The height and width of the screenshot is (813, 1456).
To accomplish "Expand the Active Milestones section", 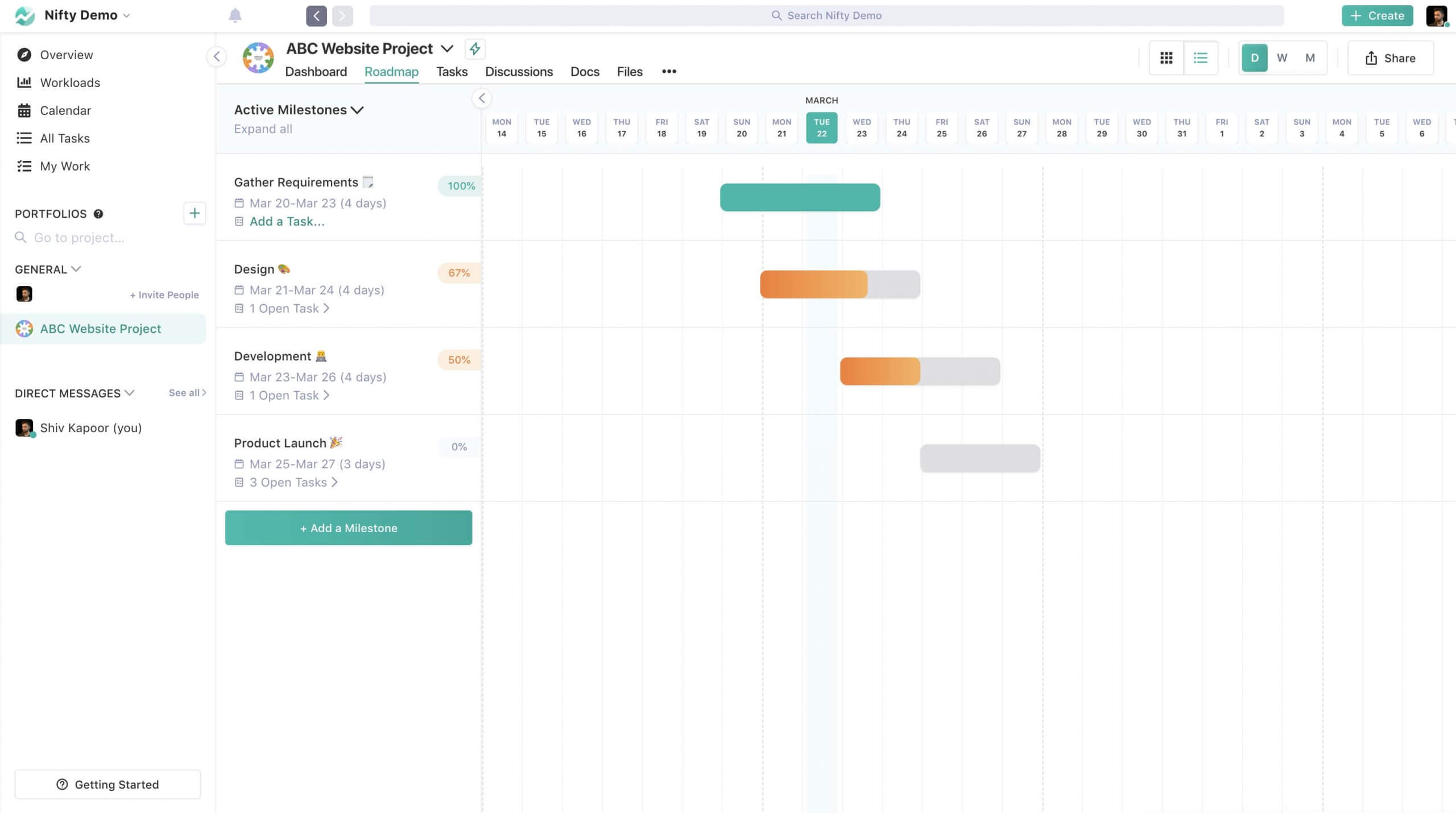I will 263,128.
